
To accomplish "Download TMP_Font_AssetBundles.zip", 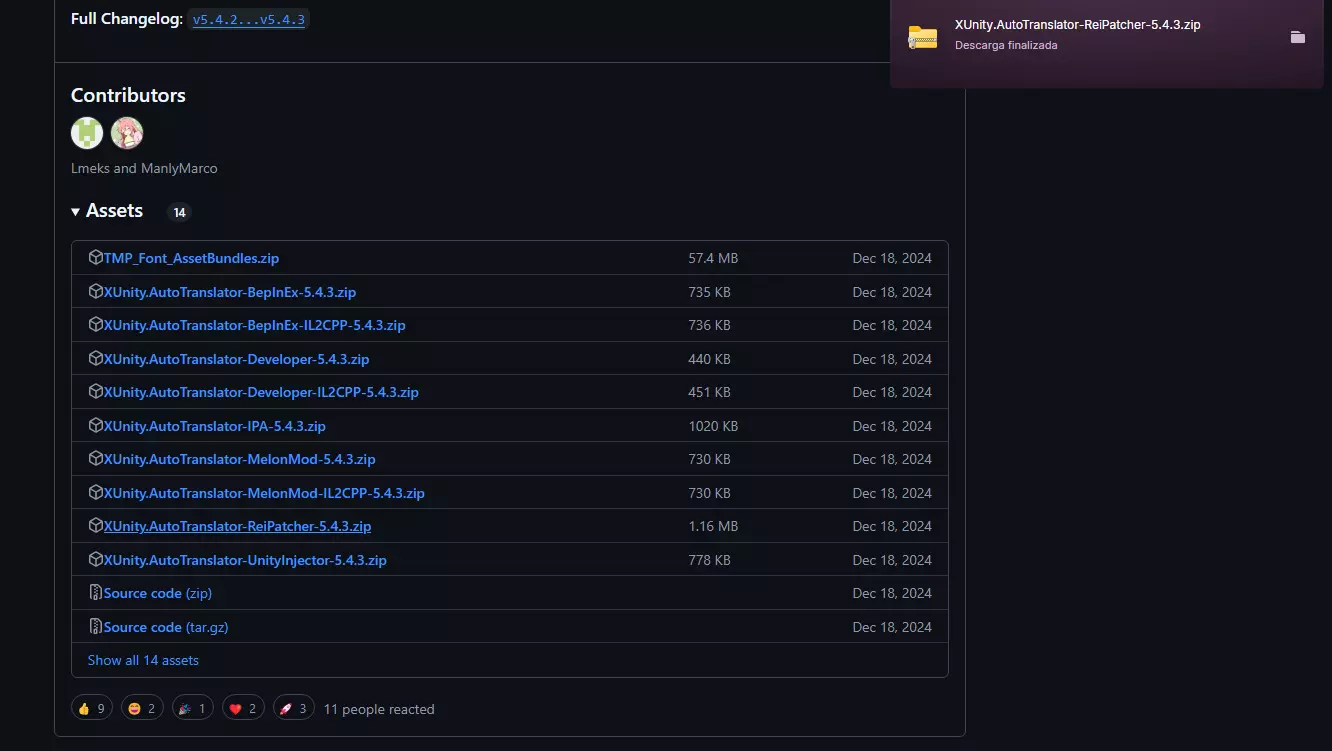I will pos(191,258).
